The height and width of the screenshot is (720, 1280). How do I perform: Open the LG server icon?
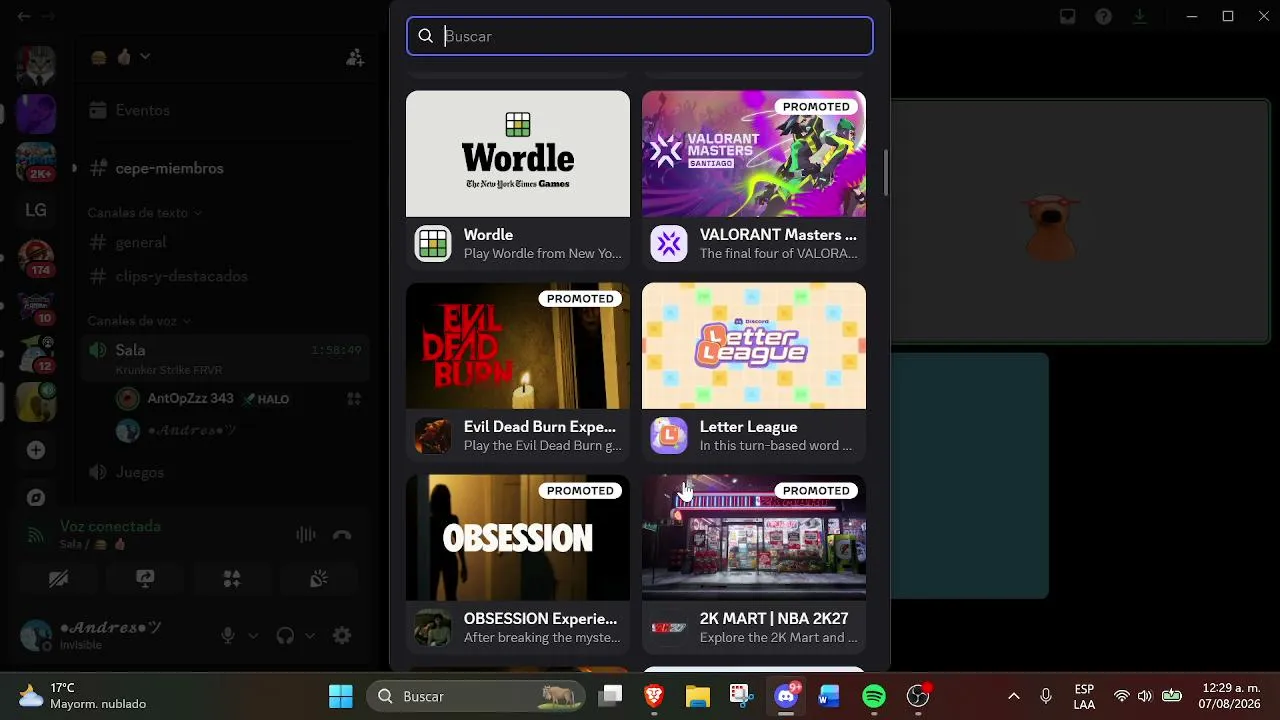(36, 210)
